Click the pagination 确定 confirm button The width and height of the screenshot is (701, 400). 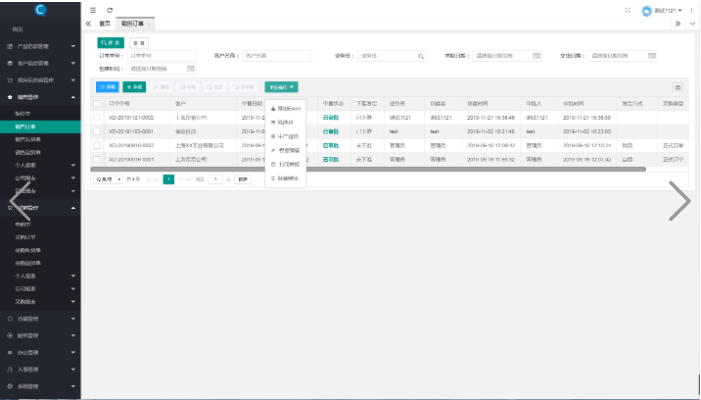coord(243,179)
